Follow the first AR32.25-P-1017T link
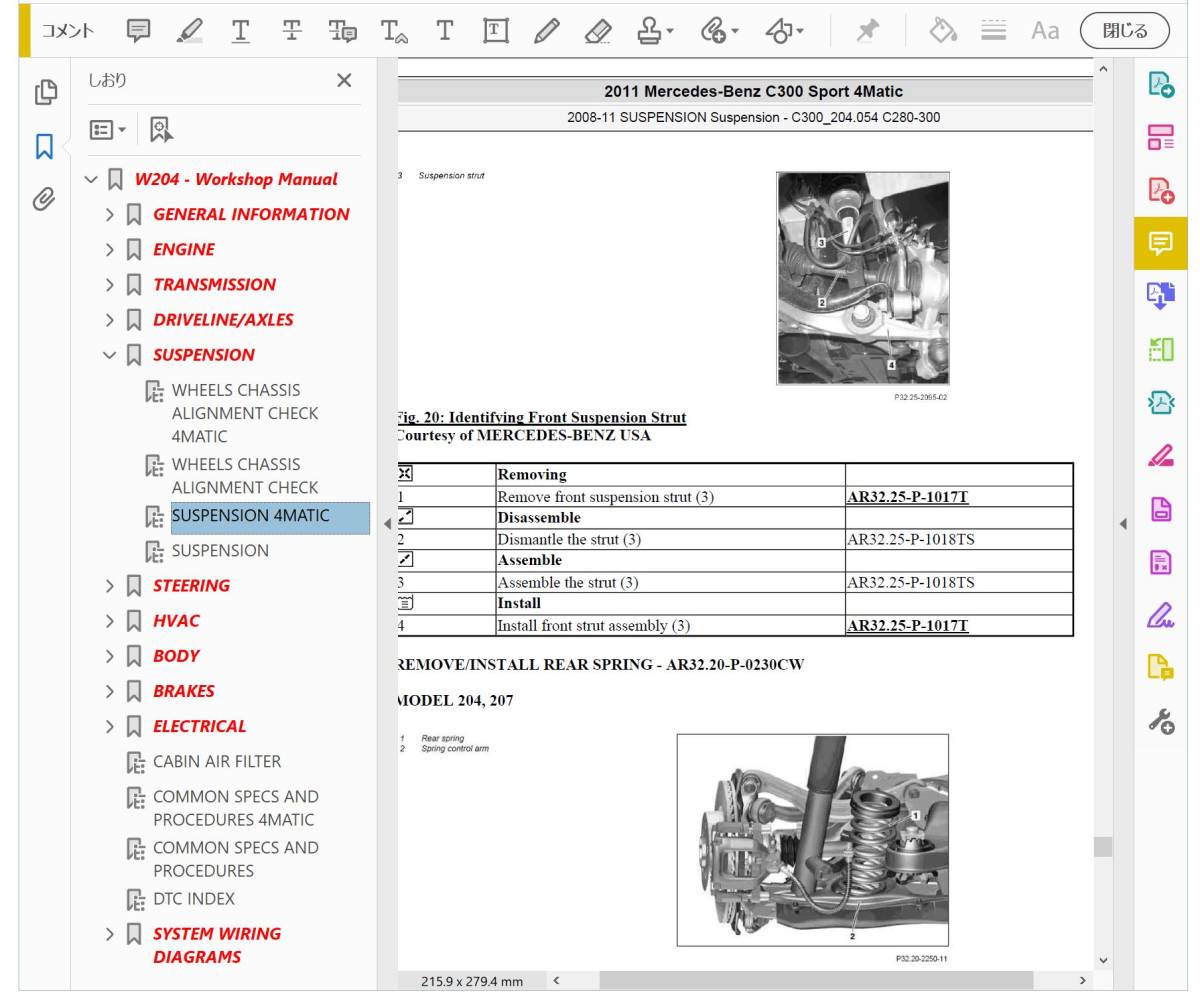Viewport: 1200px width, 1006px height. pyautogui.click(x=907, y=497)
